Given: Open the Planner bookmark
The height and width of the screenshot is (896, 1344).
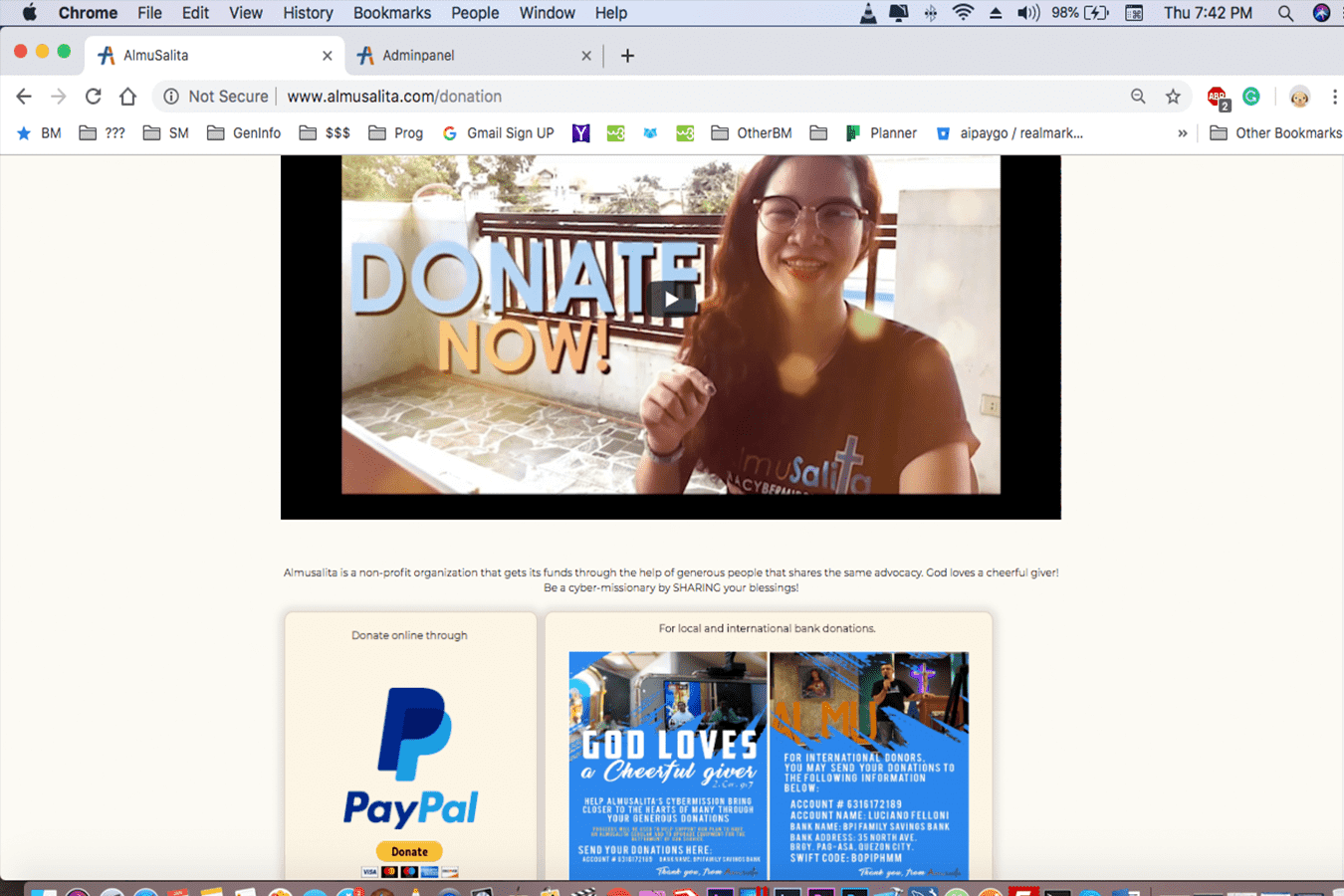Looking at the screenshot, I should pos(881,133).
